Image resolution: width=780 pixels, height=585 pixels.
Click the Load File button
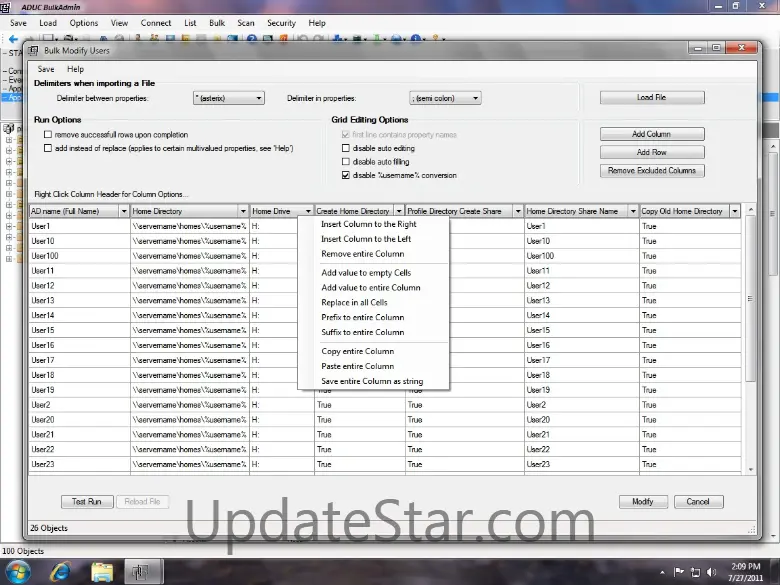[652, 98]
